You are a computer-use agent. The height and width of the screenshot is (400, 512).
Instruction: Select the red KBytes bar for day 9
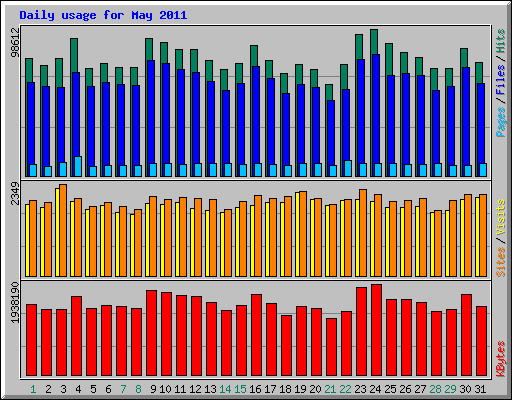pos(152,333)
